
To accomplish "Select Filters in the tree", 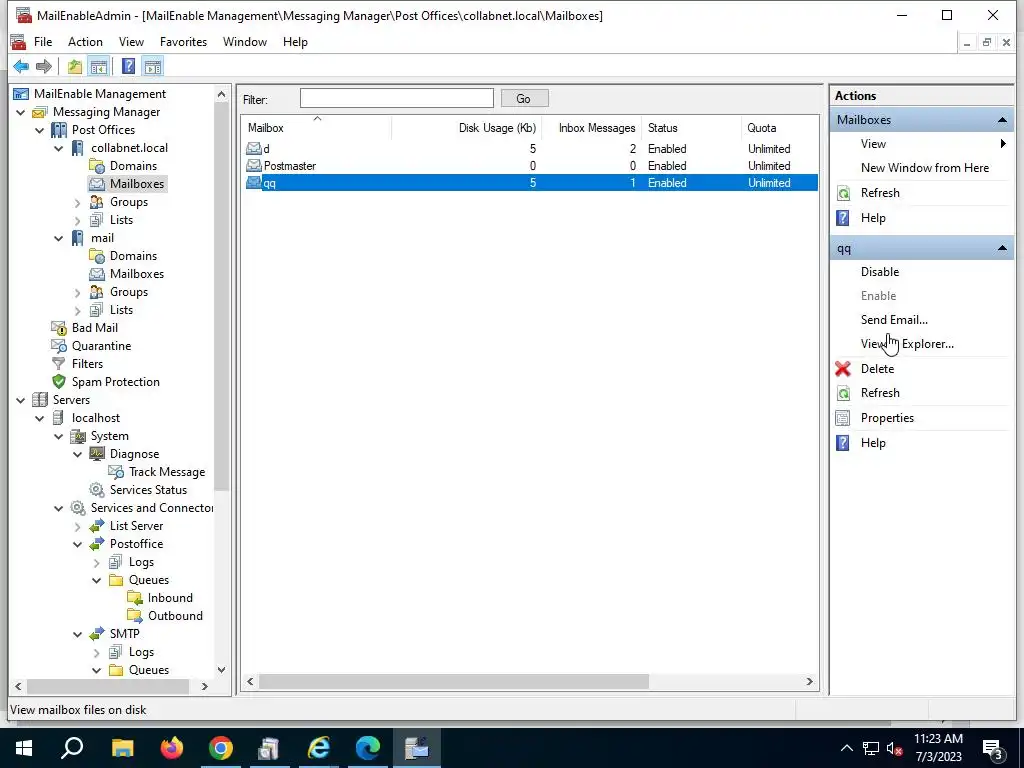I will pos(87,364).
